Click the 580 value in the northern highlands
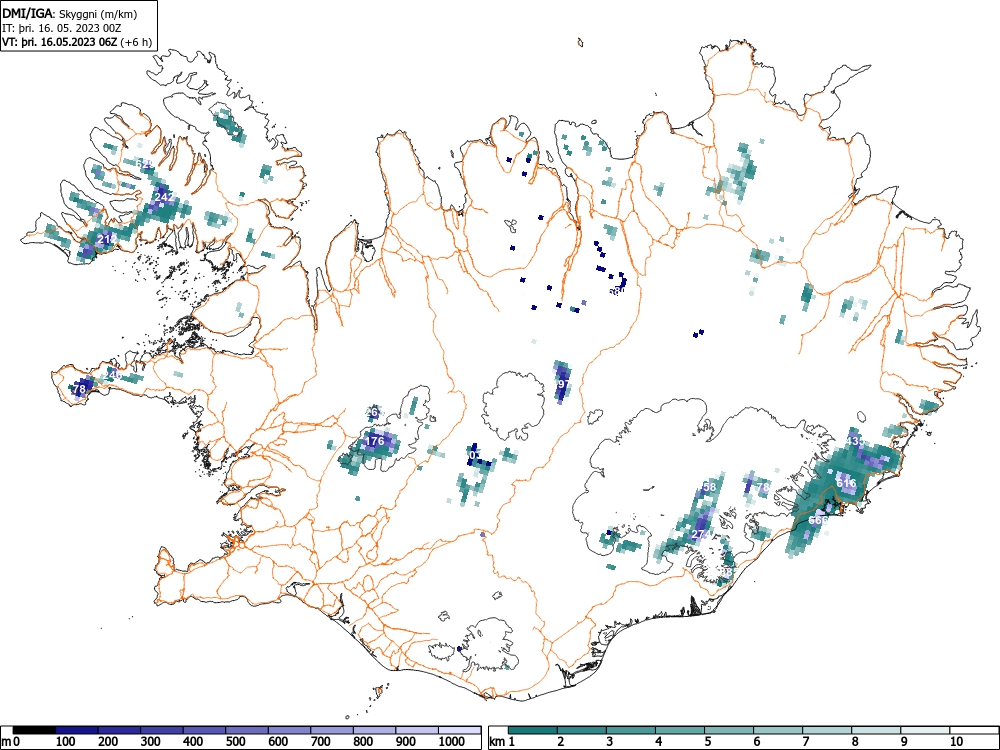Image resolution: width=1000 pixels, height=750 pixels. tap(617, 291)
